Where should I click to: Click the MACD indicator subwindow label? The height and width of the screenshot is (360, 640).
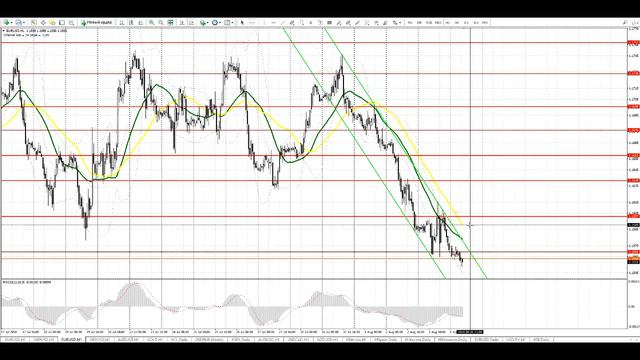coord(27,282)
